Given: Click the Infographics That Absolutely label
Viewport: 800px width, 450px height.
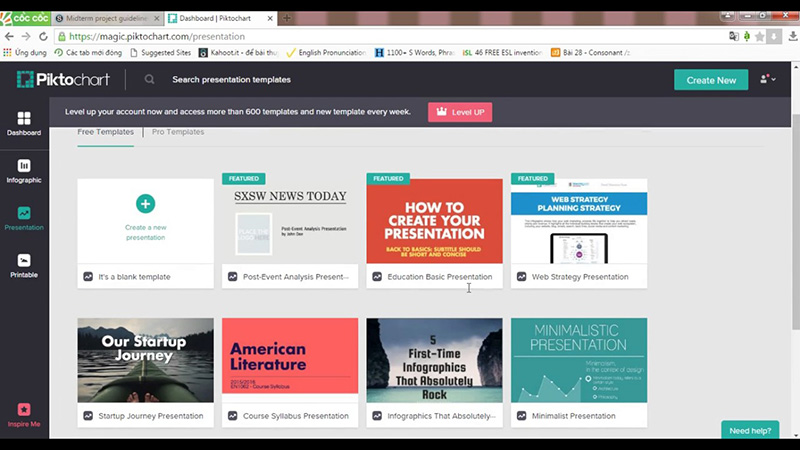Looking at the screenshot, I should click(x=441, y=416).
